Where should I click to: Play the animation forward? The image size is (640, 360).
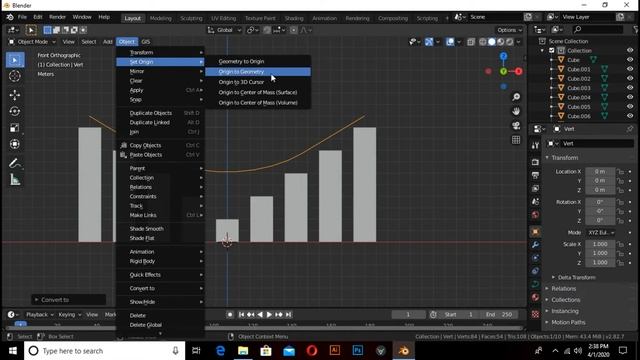pos(269,315)
